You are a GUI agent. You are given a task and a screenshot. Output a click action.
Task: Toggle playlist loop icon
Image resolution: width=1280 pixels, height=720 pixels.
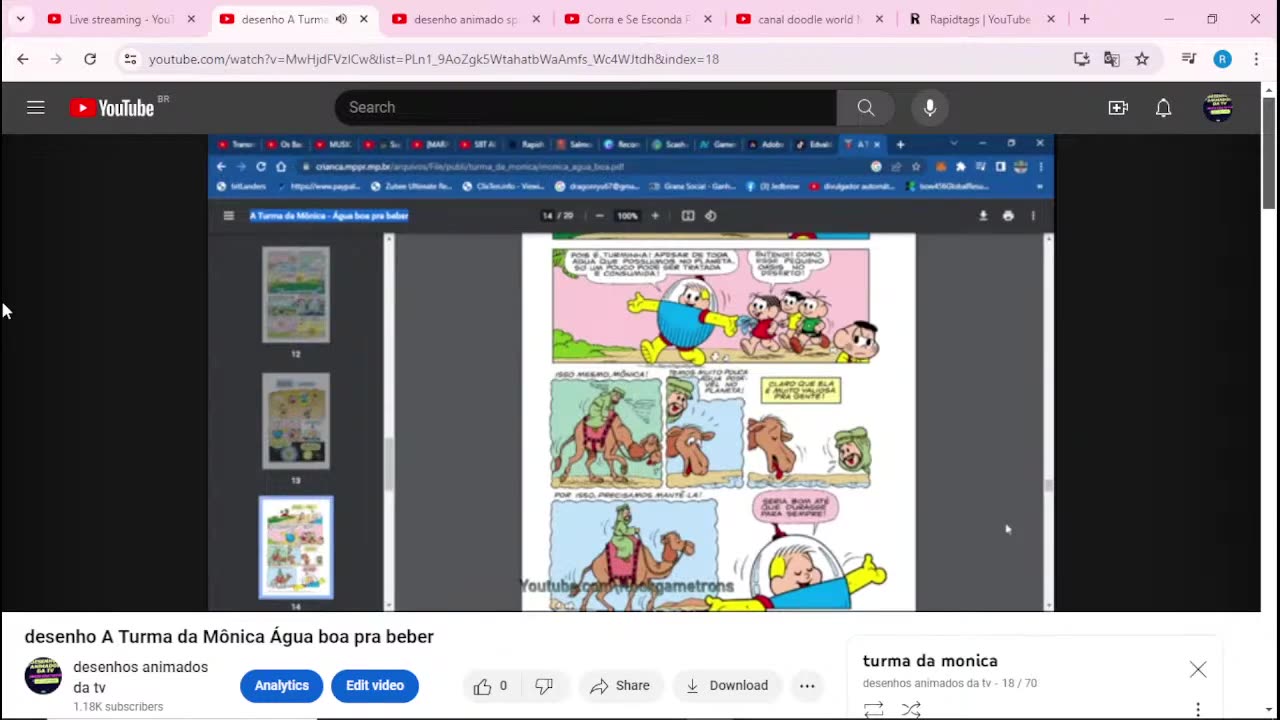(x=873, y=709)
